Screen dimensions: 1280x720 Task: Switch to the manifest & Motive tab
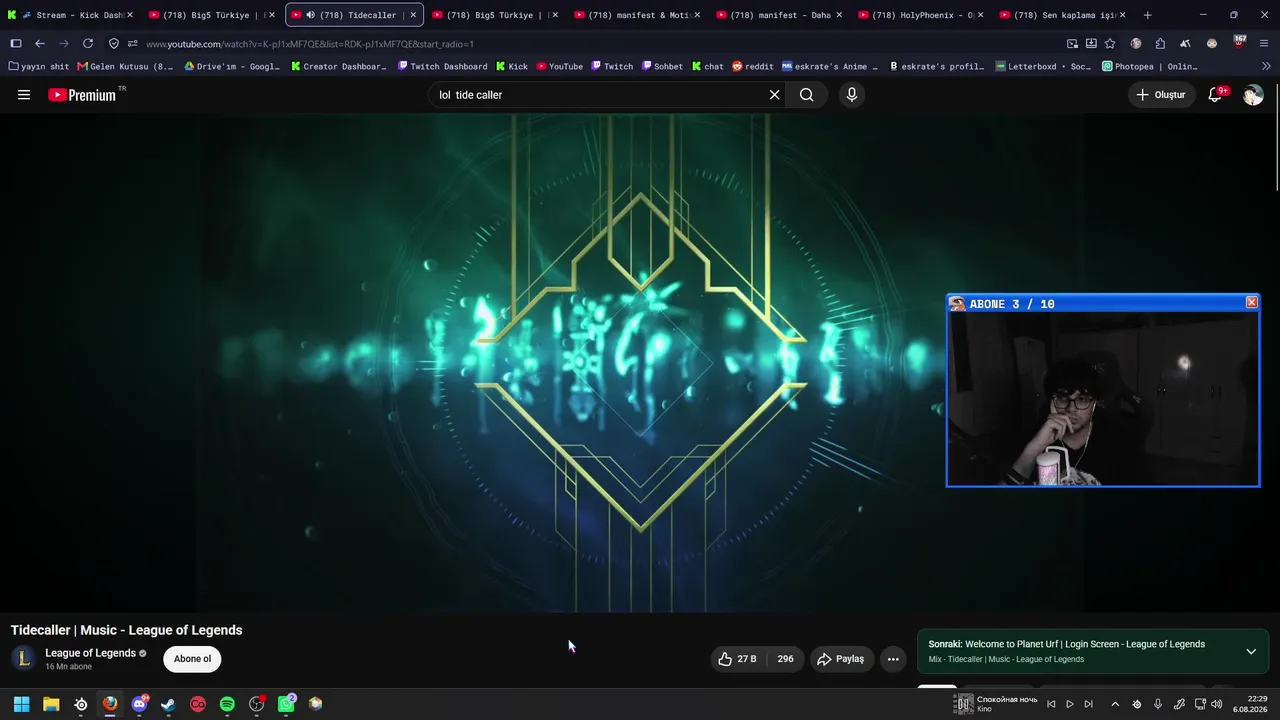pyautogui.click(x=637, y=15)
